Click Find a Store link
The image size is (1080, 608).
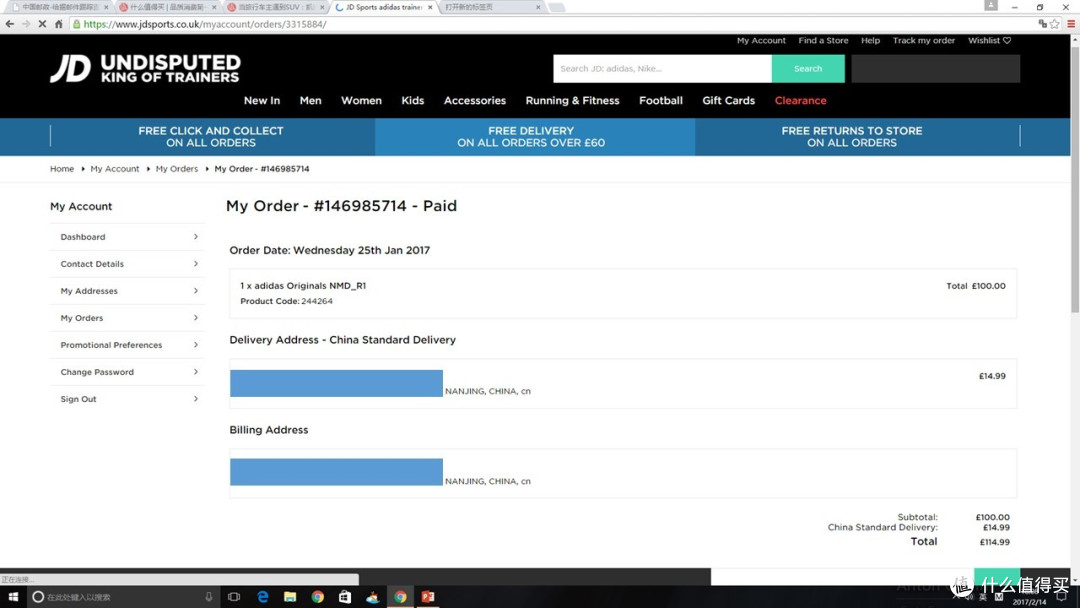pyautogui.click(x=823, y=41)
